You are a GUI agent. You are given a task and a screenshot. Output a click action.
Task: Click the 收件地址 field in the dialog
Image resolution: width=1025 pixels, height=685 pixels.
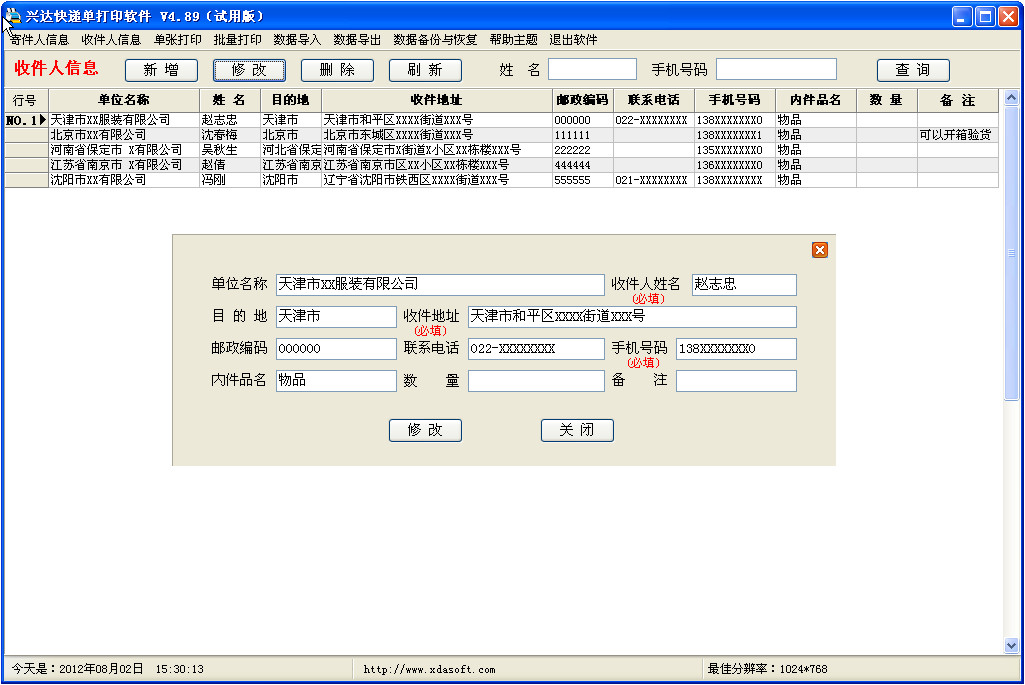[632, 316]
